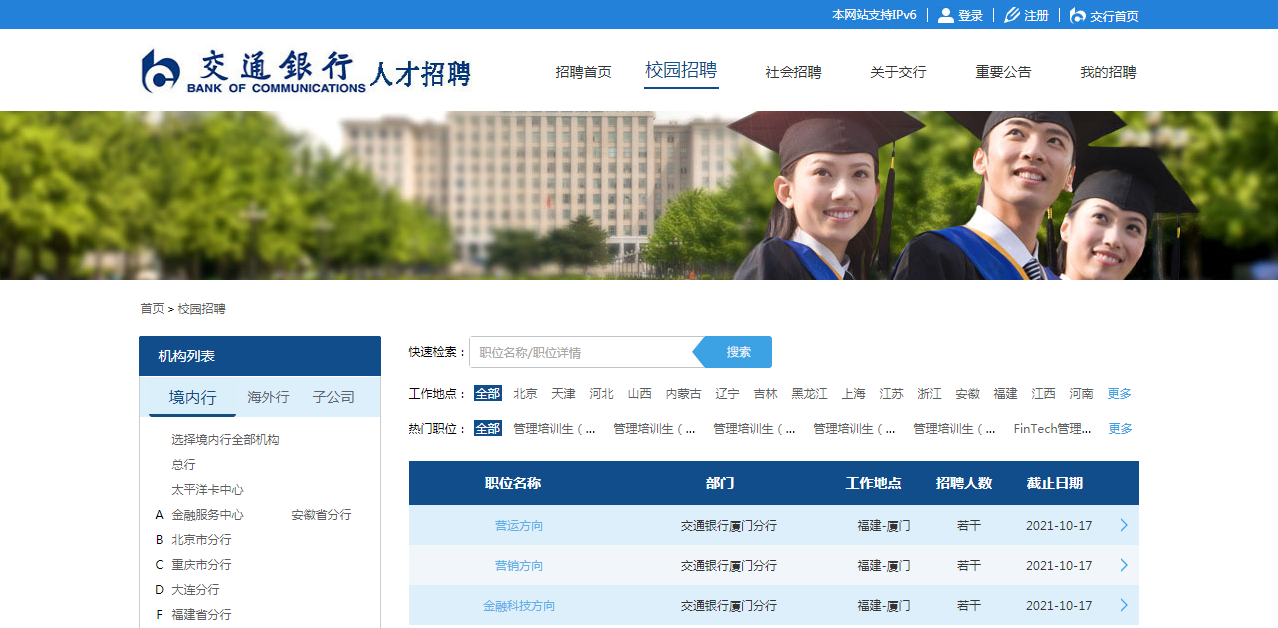
Task: Click the bank homepage logo icon in top bar
Action: click(x=1077, y=15)
